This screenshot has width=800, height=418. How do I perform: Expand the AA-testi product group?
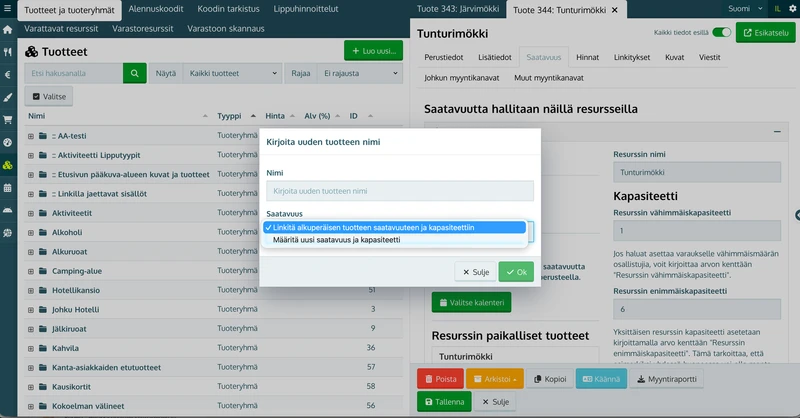coord(31,136)
